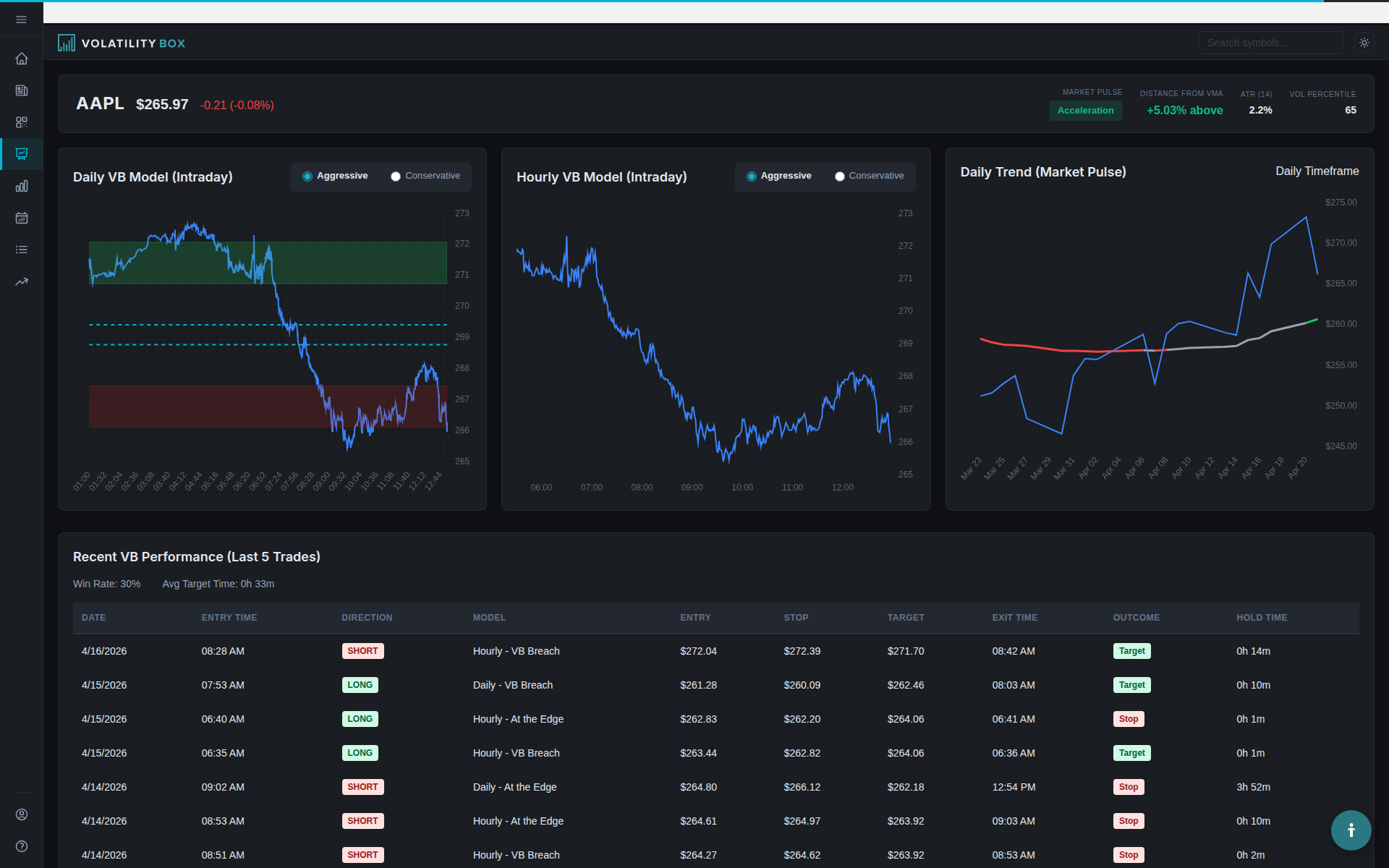Click the $265.97 price value
Viewport: 1389px width, 868px height.
click(162, 104)
